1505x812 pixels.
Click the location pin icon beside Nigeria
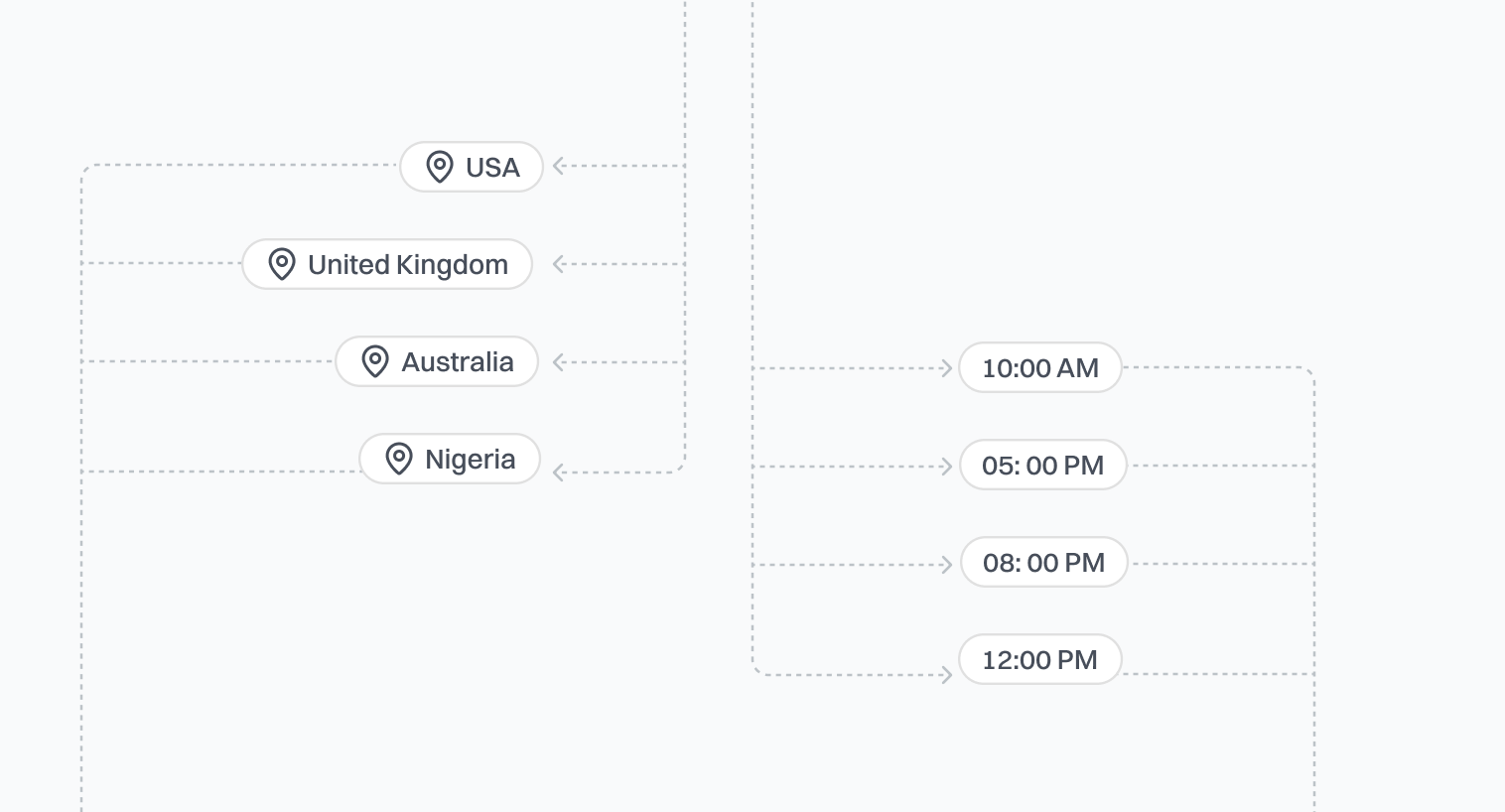coord(399,459)
